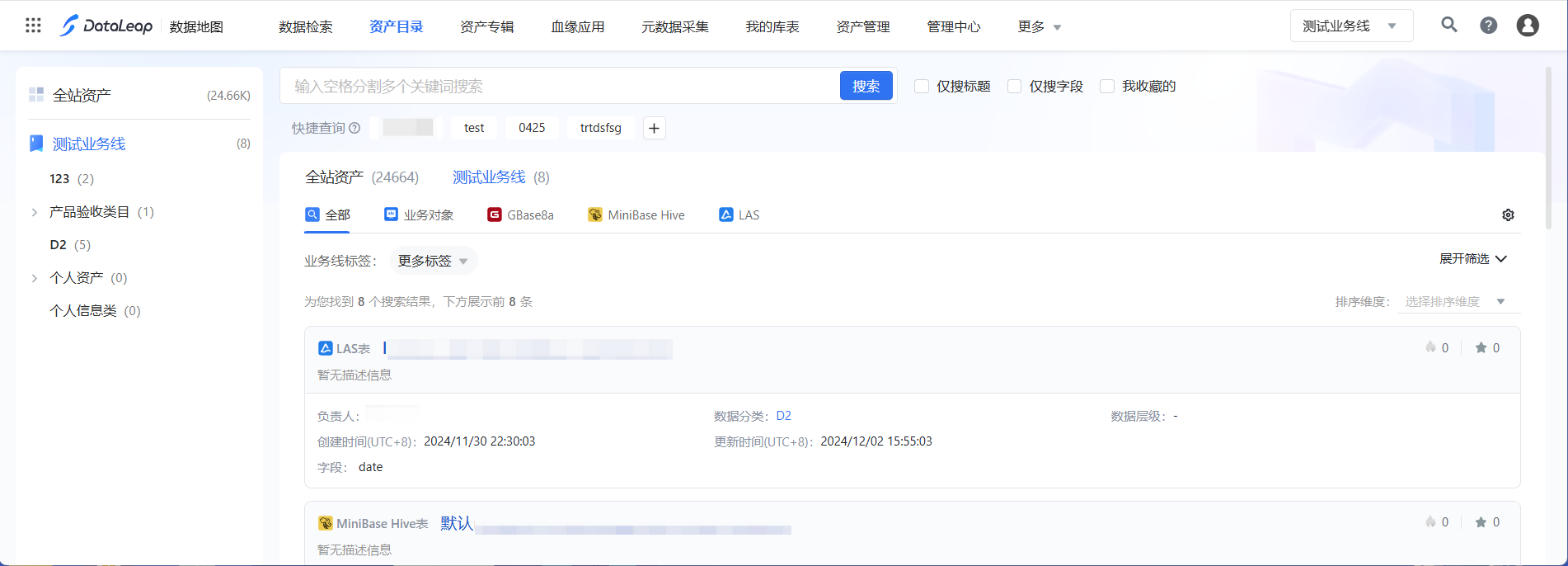The height and width of the screenshot is (566, 1568).
Task: Open the 血缘应用 menu item
Action: pyautogui.click(x=577, y=27)
